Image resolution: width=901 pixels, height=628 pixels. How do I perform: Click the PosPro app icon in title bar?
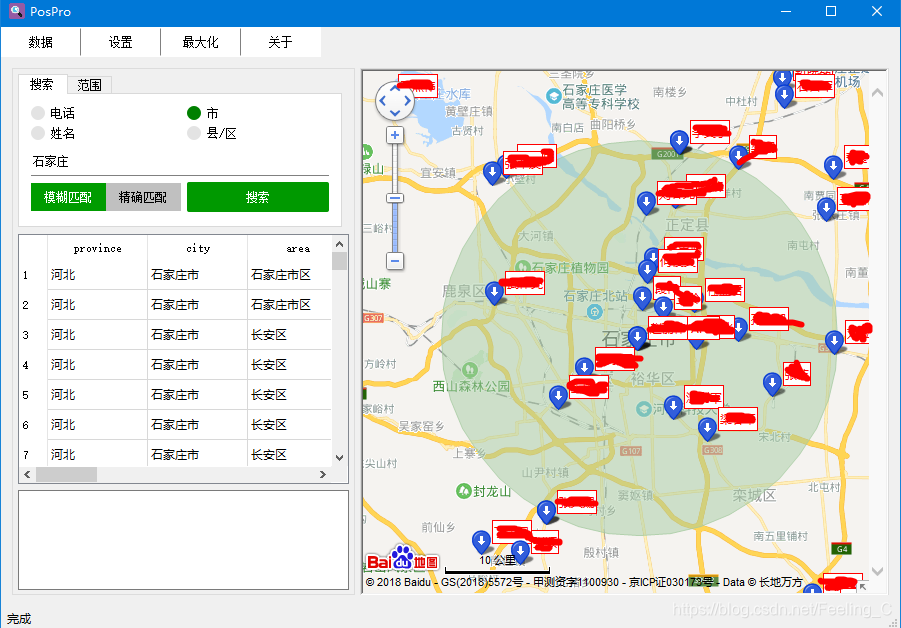pos(17,11)
